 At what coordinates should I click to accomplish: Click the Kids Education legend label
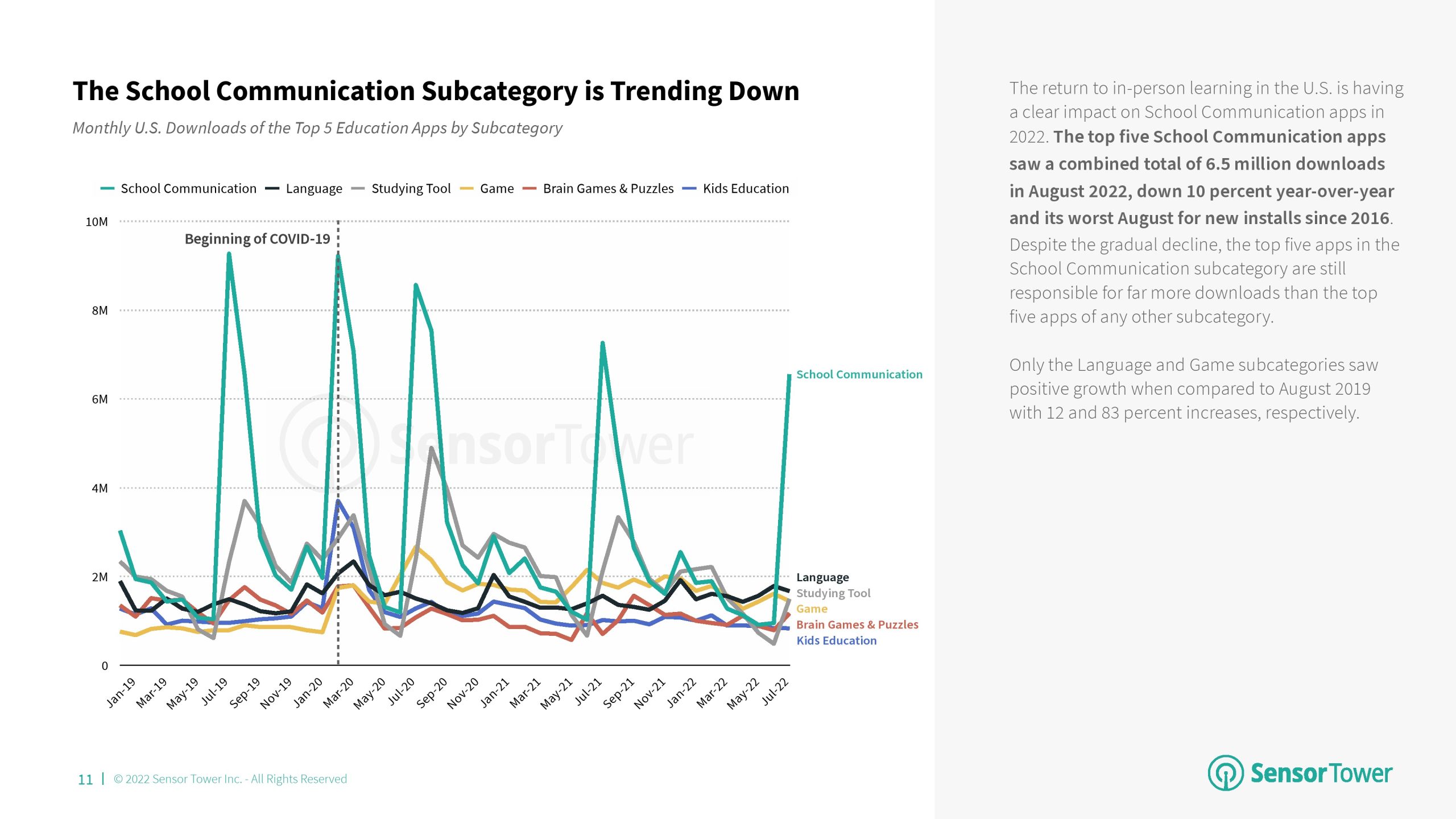[745, 189]
